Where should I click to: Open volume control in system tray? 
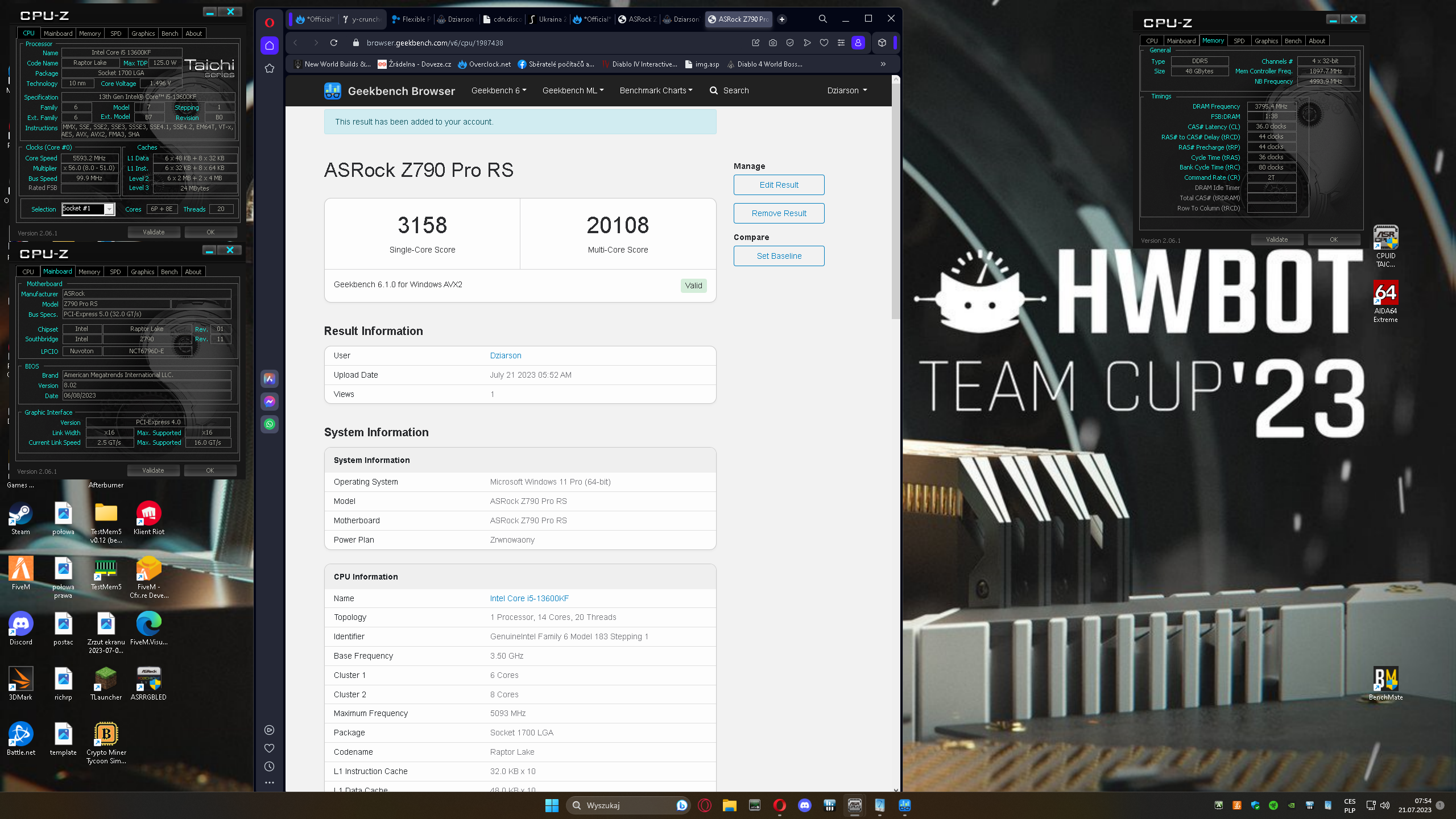(x=1385, y=805)
